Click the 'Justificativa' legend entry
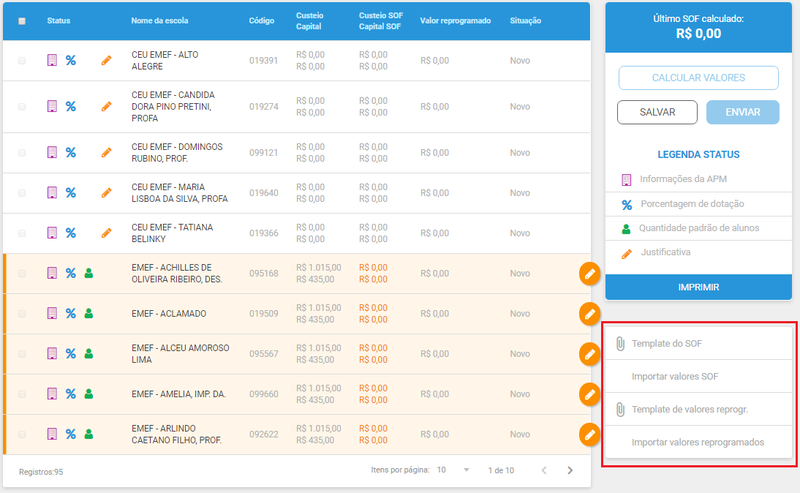The image size is (800, 493). coord(665,252)
